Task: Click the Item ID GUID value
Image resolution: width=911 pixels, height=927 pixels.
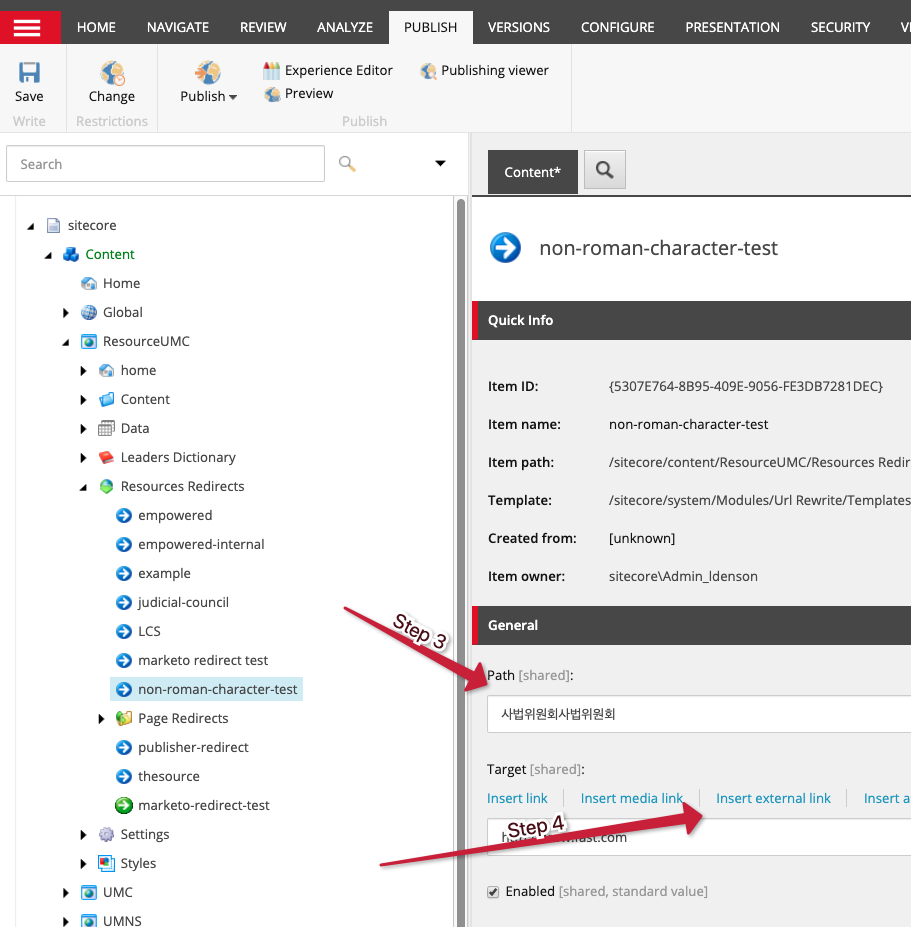Action: point(745,387)
